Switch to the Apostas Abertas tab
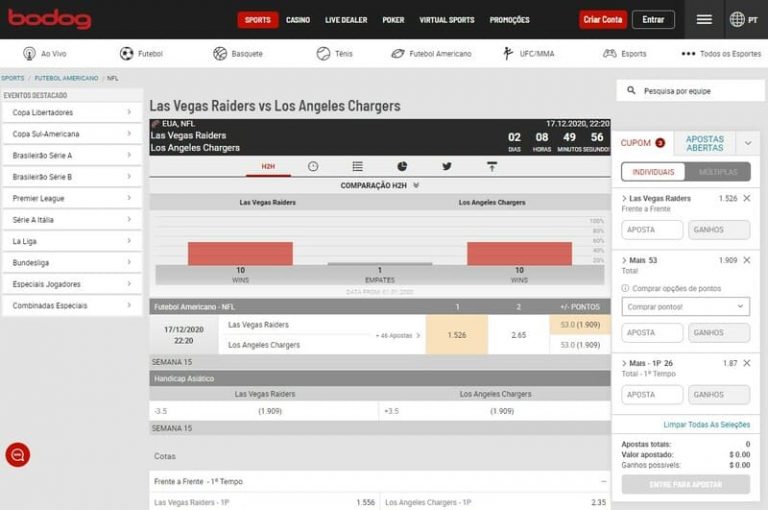768x510 pixels. coord(704,143)
